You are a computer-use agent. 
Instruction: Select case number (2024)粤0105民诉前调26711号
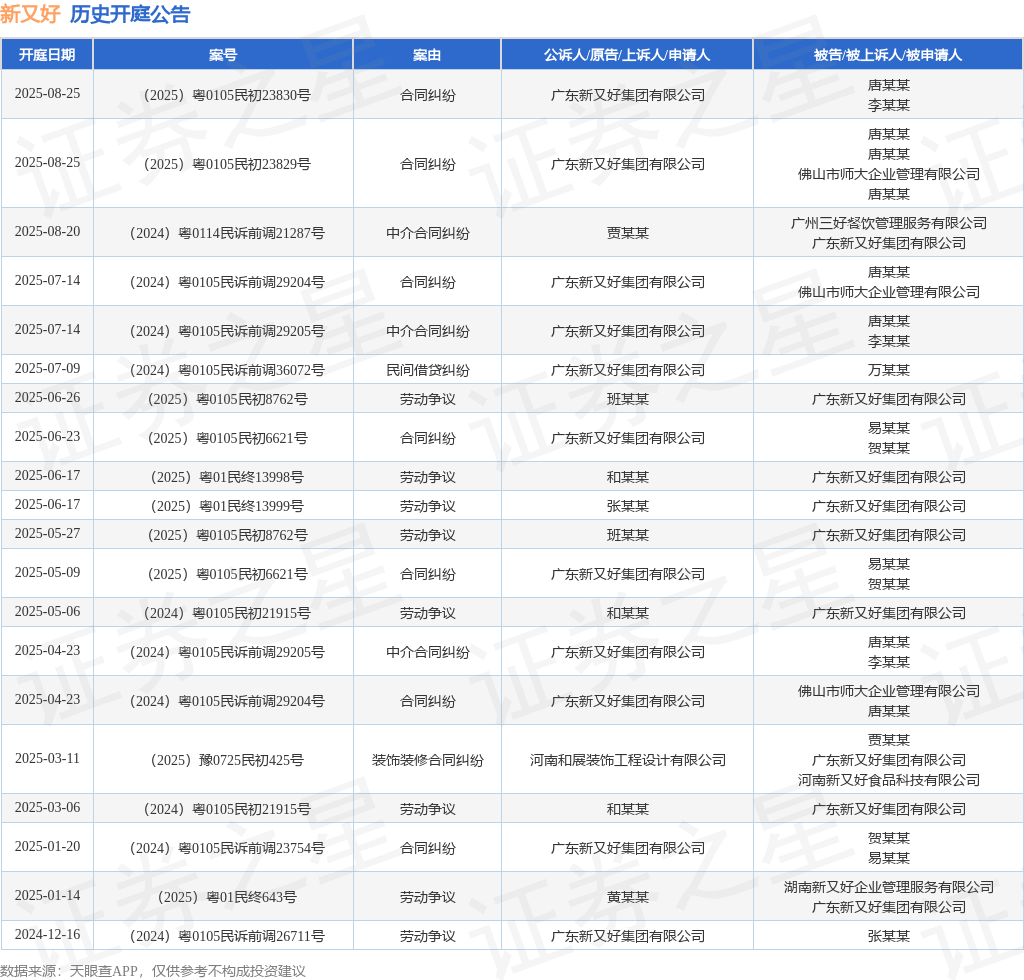point(227,936)
